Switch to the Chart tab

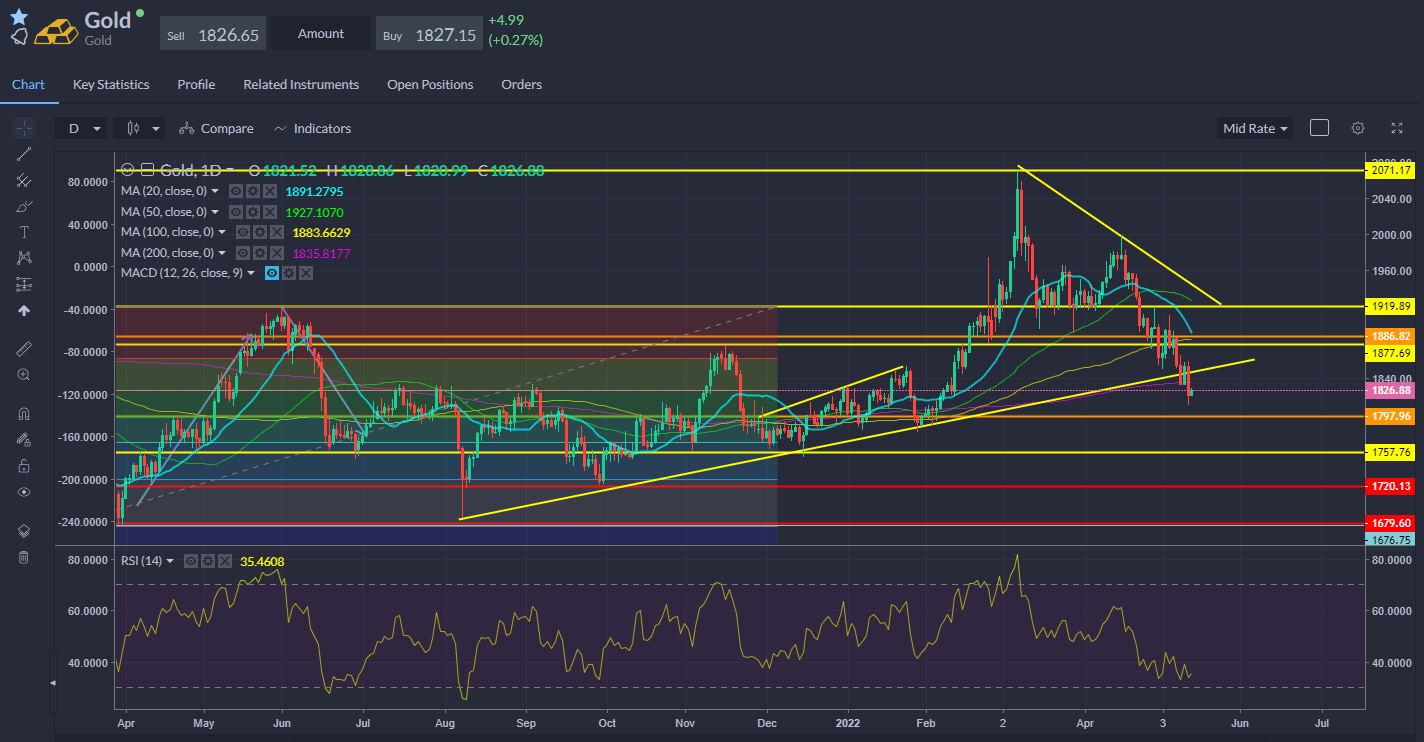click(x=28, y=84)
